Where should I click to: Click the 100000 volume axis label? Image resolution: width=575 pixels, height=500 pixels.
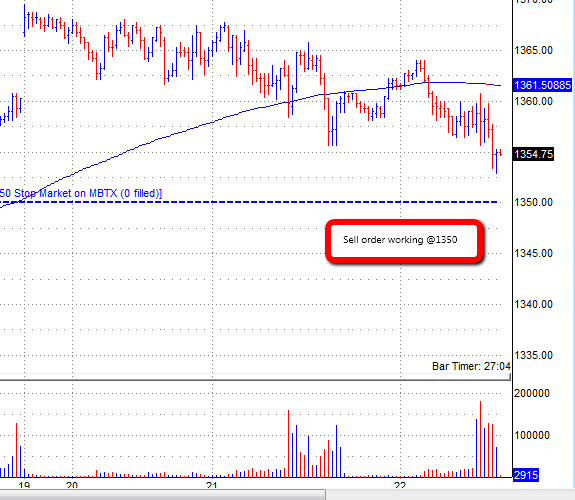point(532,435)
